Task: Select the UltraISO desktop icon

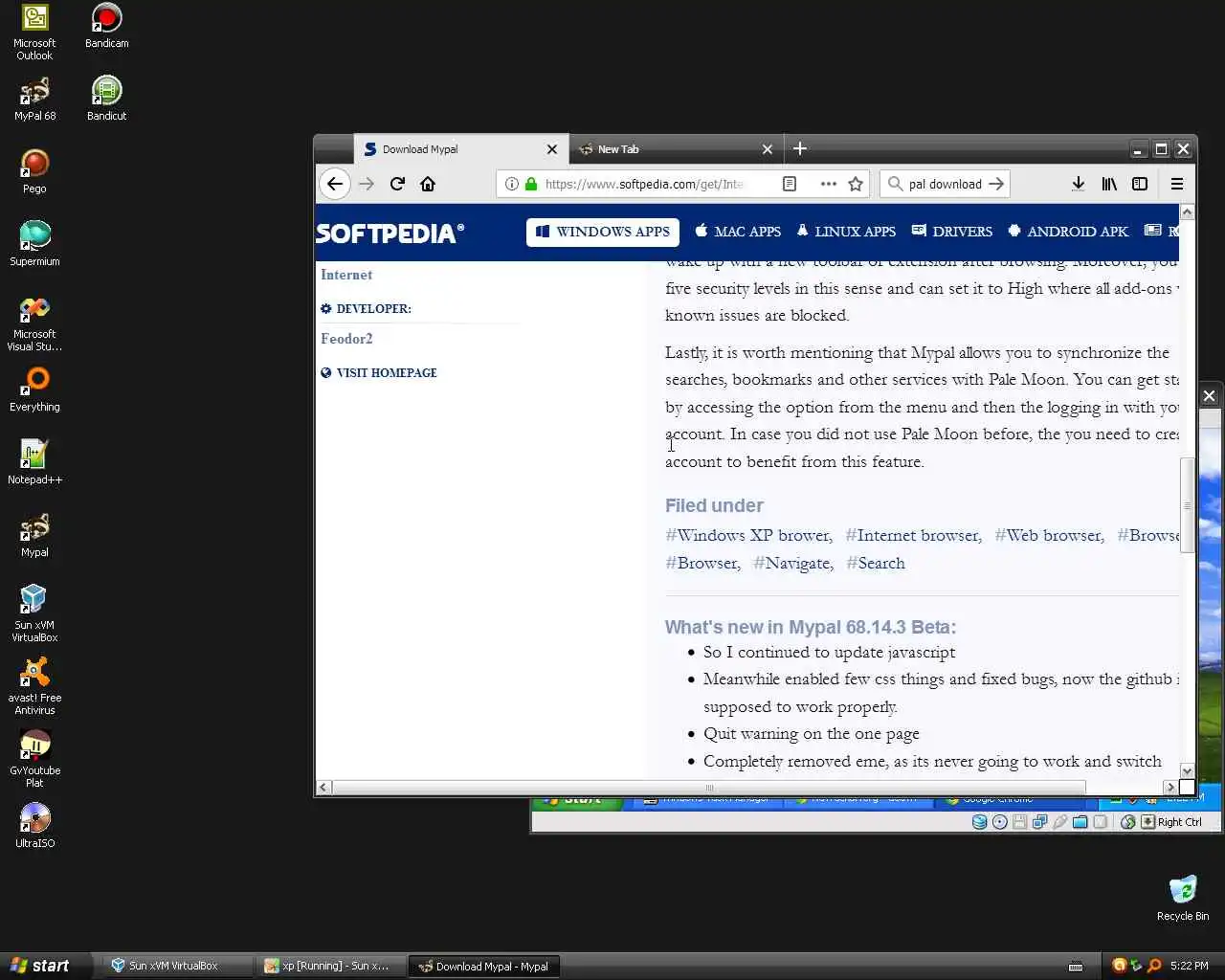Action: click(x=34, y=827)
